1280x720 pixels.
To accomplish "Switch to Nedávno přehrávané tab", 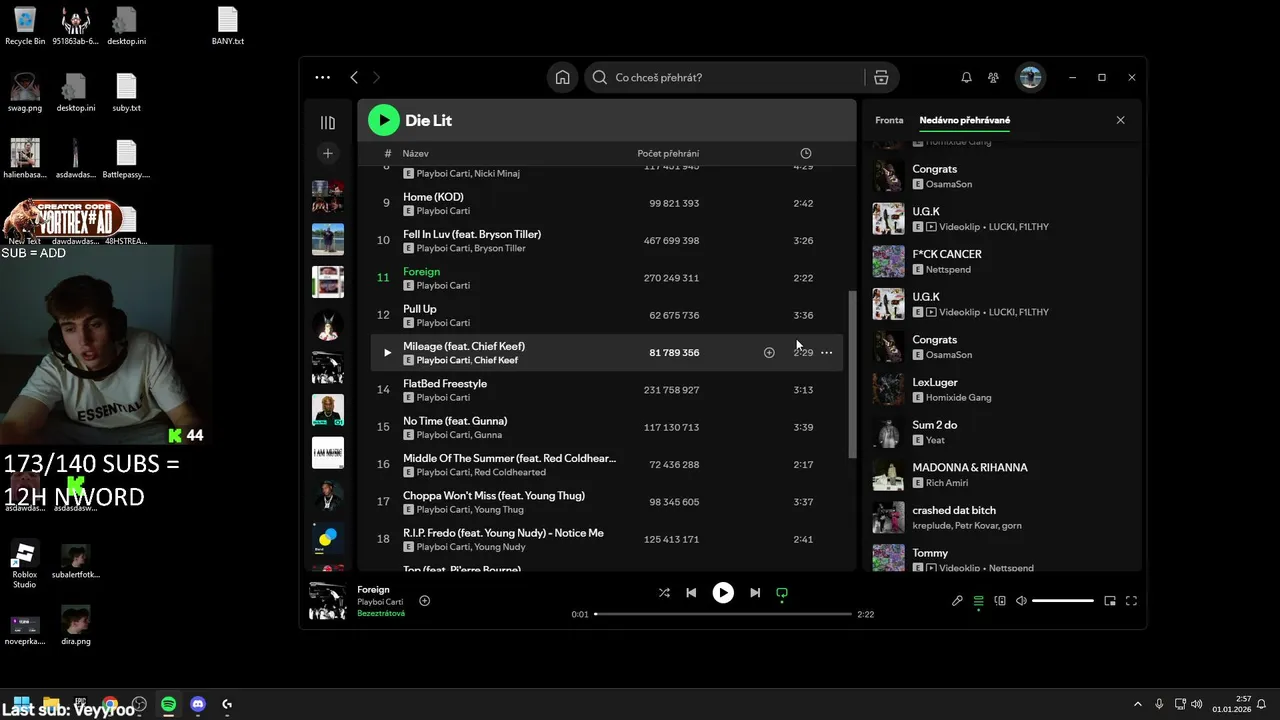I will pyautogui.click(x=965, y=120).
